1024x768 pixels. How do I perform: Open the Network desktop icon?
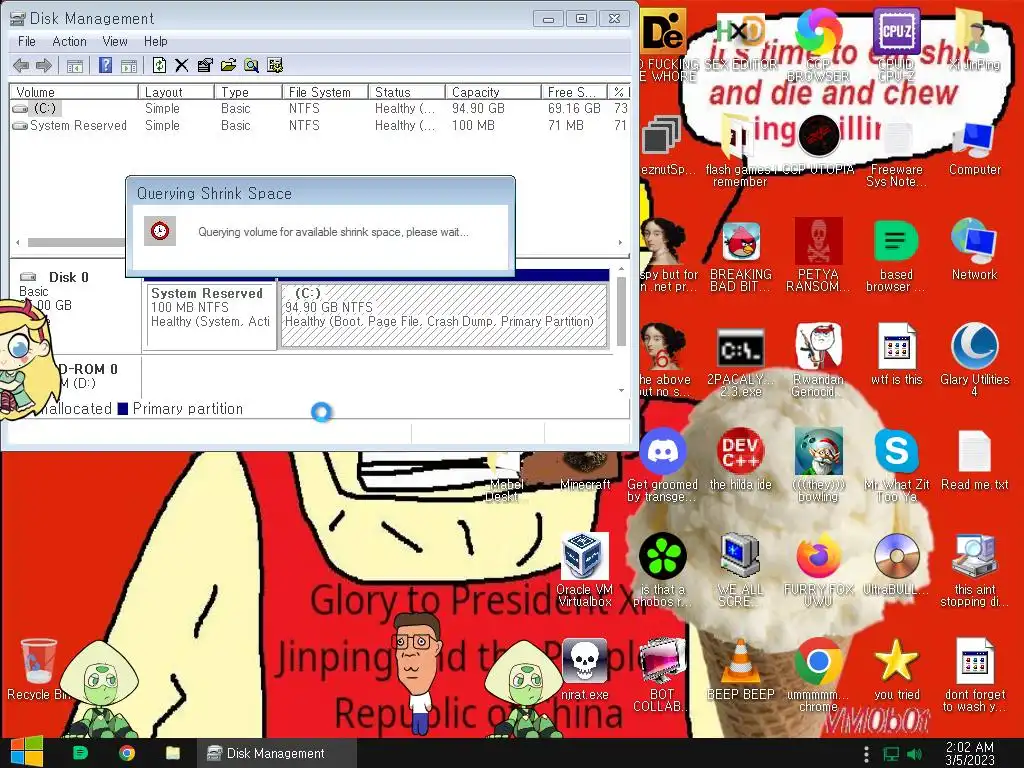[974, 250]
